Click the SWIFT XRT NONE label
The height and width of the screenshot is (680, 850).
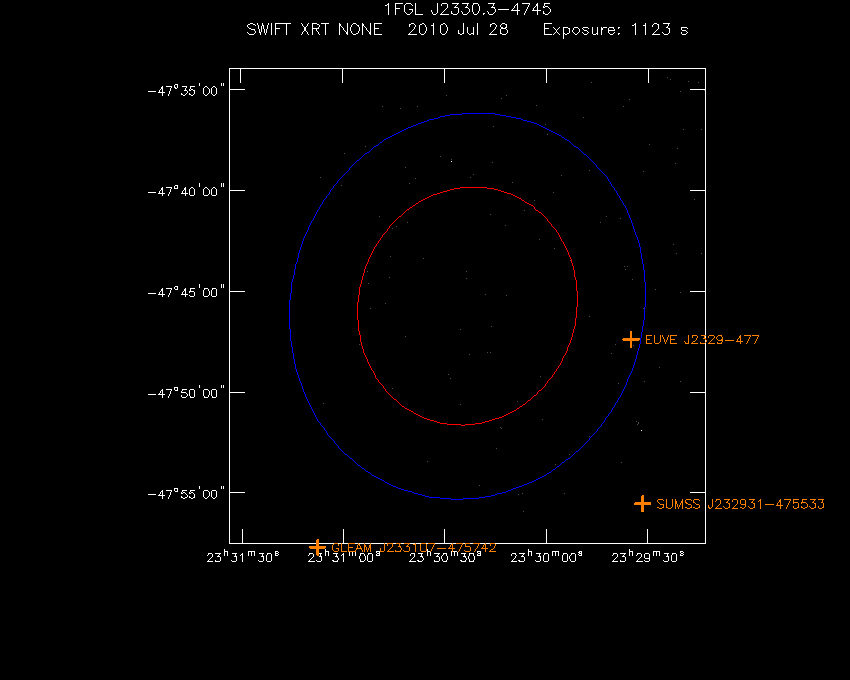tap(314, 29)
